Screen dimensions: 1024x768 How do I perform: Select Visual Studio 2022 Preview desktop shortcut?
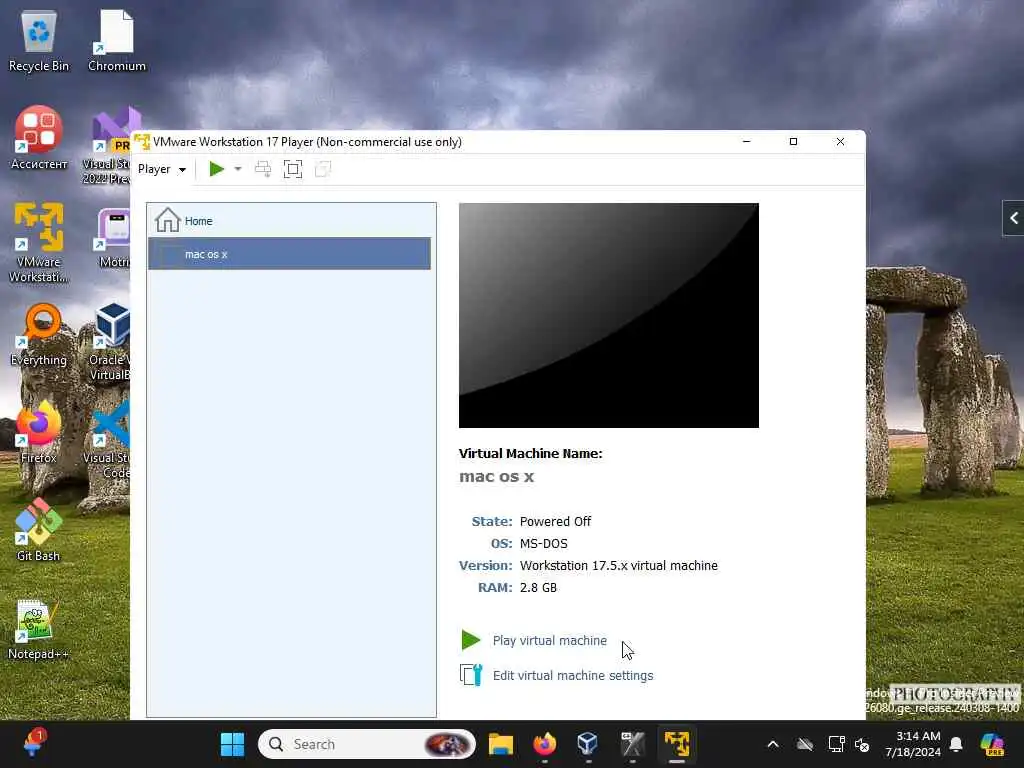tap(107, 145)
